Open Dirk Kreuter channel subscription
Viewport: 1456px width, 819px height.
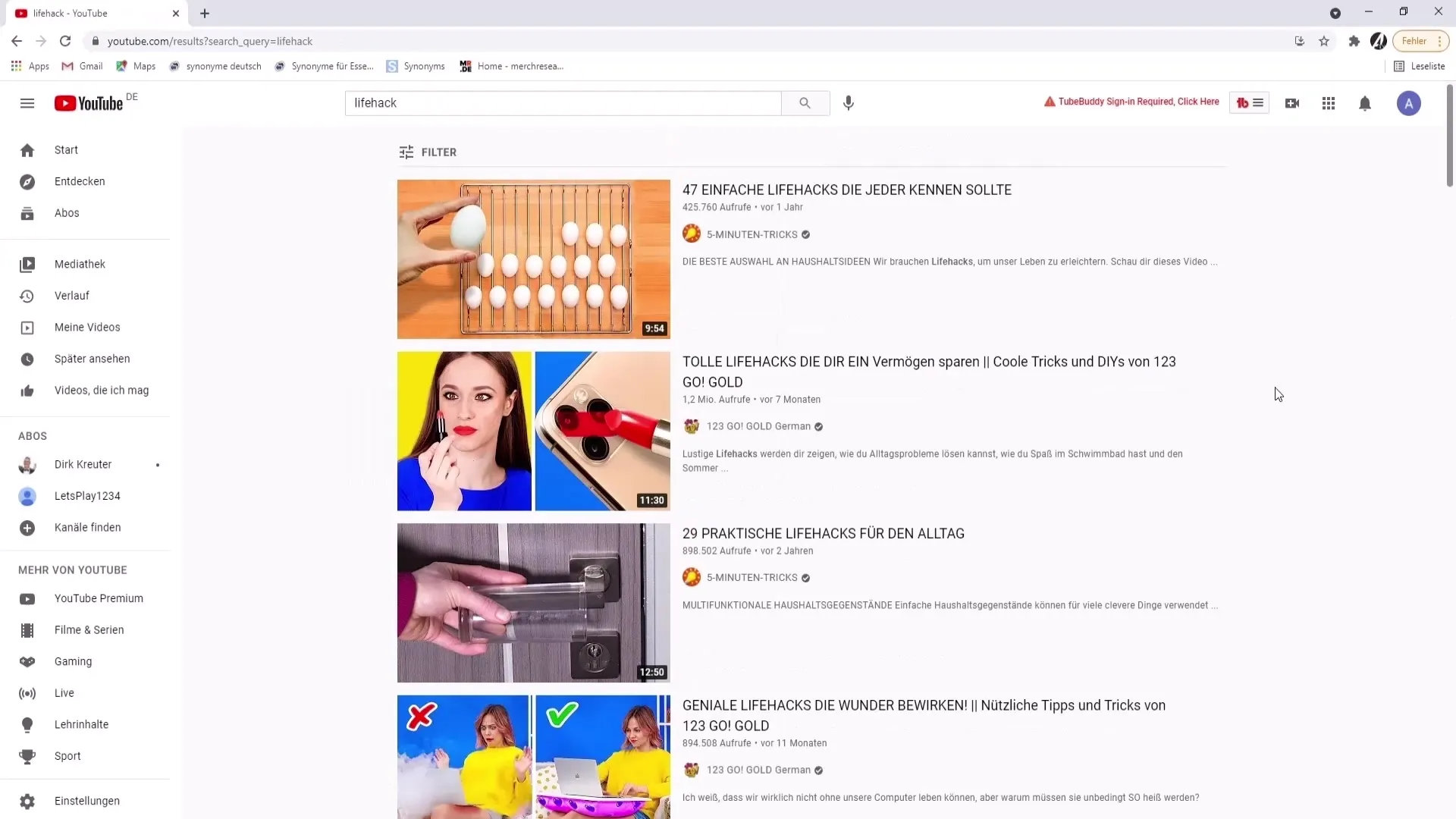pos(85,465)
